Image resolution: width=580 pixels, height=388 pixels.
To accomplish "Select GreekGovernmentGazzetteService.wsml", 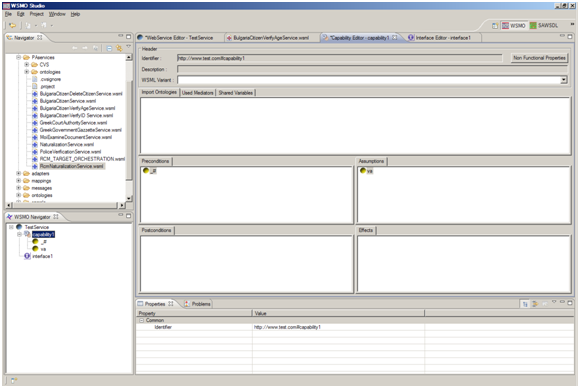I will click(x=81, y=130).
